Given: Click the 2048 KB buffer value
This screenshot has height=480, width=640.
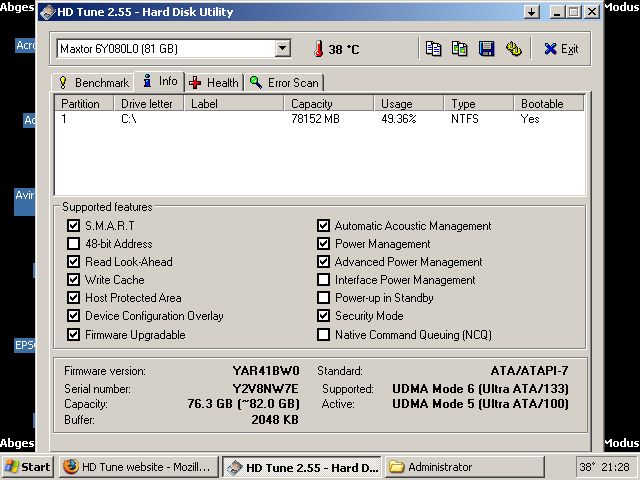Looking at the screenshot, I should pyautogui.click(x=275, y=419).
